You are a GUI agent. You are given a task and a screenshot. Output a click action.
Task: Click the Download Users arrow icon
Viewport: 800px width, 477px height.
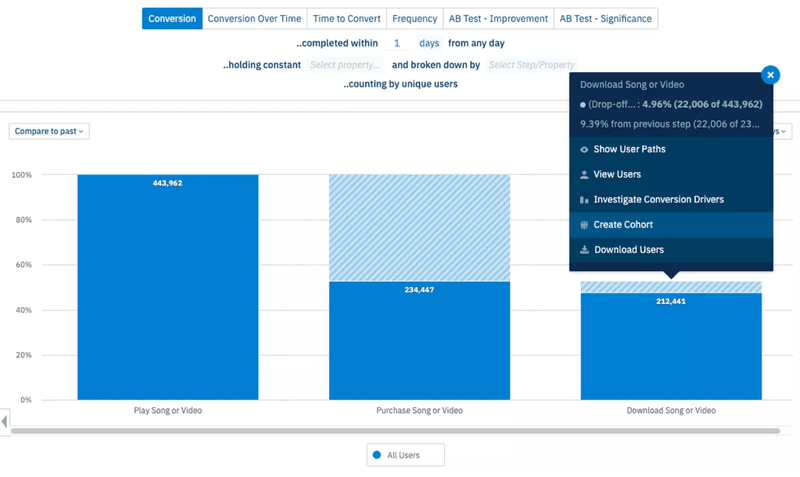click(584, 250)
